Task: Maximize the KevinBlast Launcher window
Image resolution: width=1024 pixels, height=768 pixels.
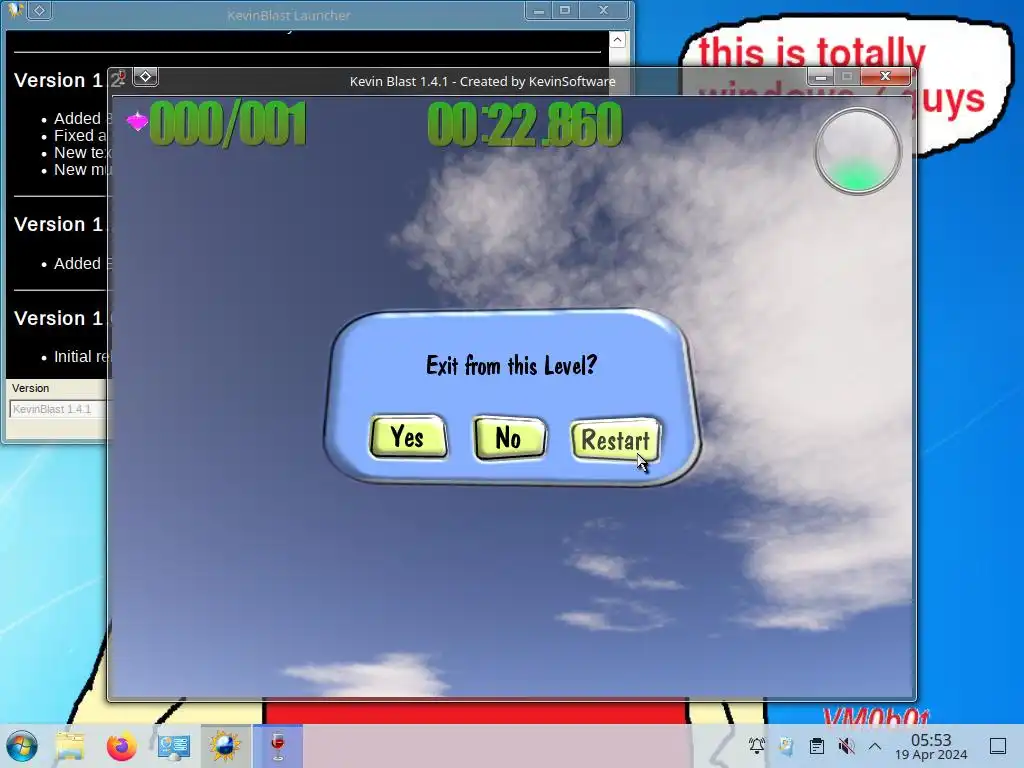Action: [565, 10]
